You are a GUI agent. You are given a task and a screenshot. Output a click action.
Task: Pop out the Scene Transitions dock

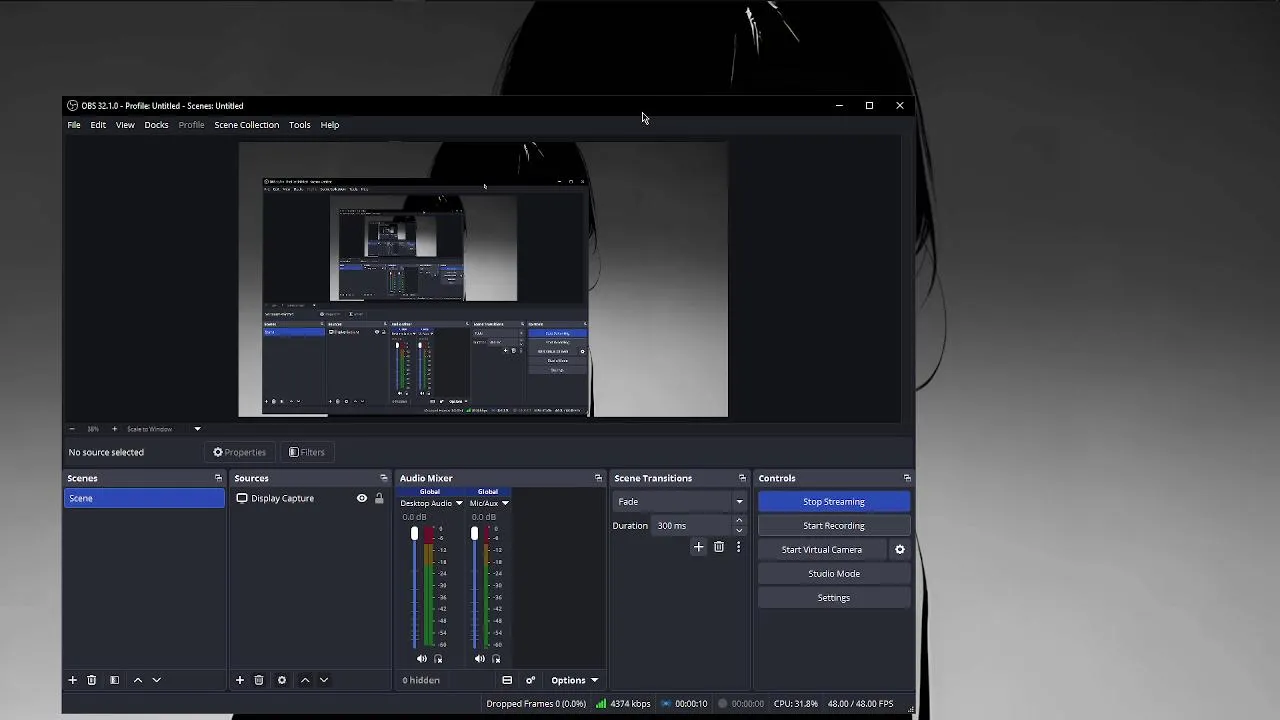click(742, 478)
